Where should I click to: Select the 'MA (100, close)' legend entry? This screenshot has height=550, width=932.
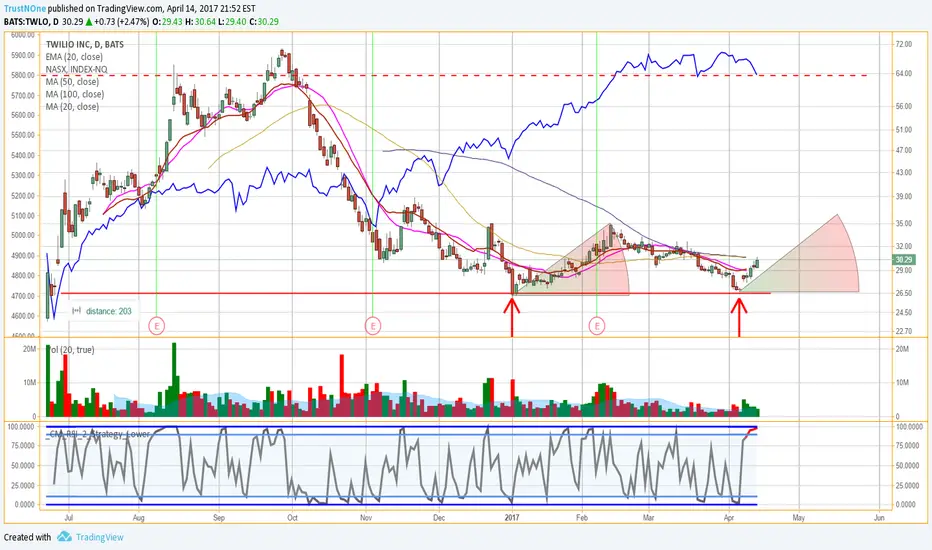[74, 95]
